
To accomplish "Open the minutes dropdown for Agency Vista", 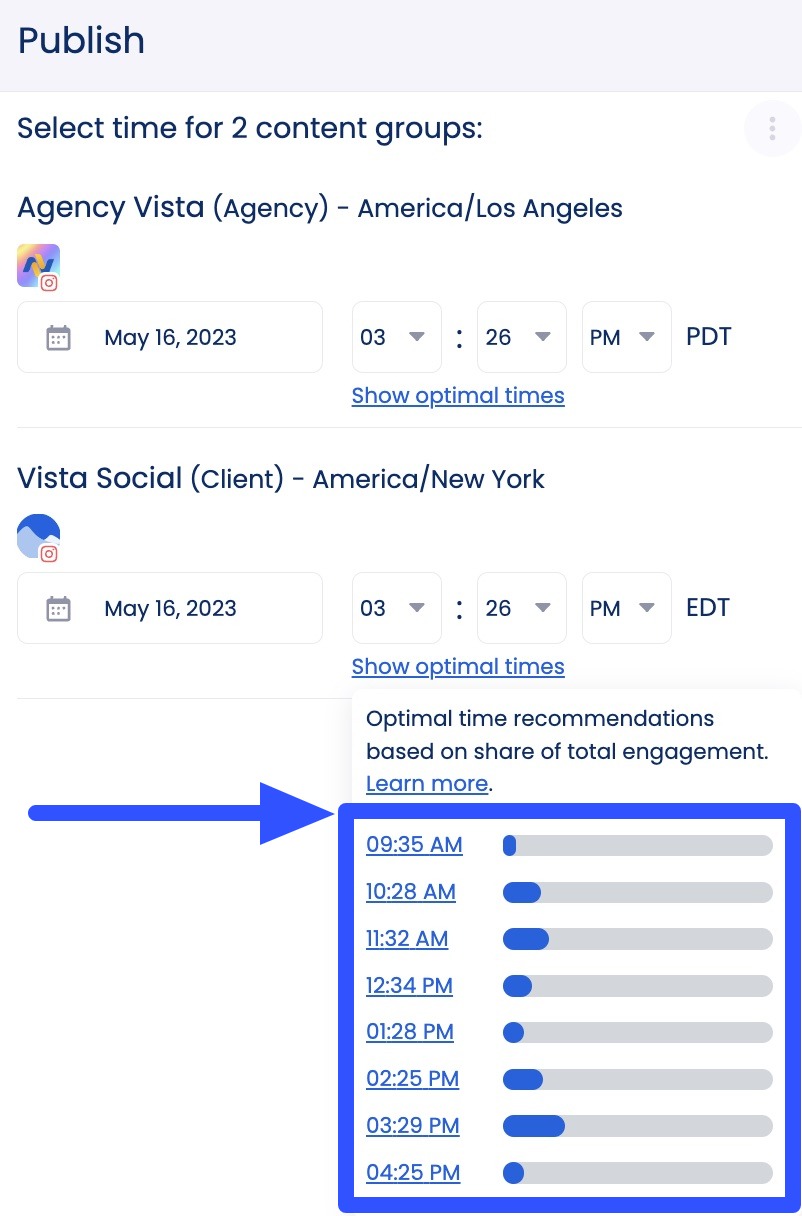I will click(521, 337).
